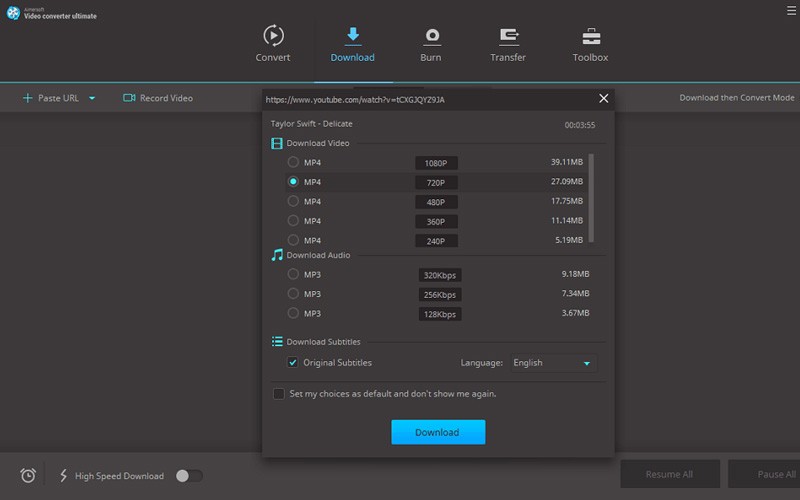Click the Download Audio music note icon
Image resolution: width=800 pixels, height=500 pixels.
(x=277, y=255)
